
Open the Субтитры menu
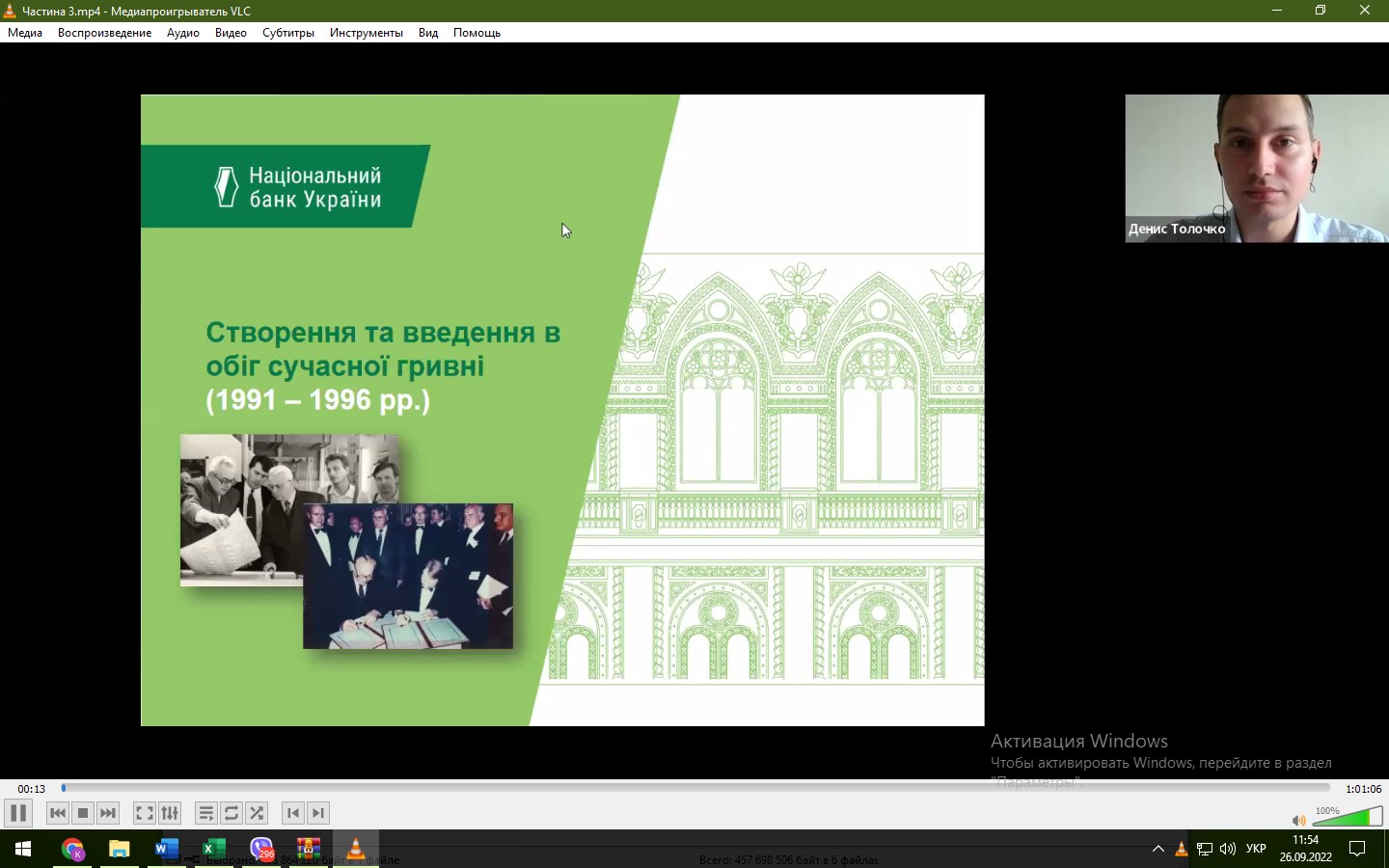click(288, 33)
